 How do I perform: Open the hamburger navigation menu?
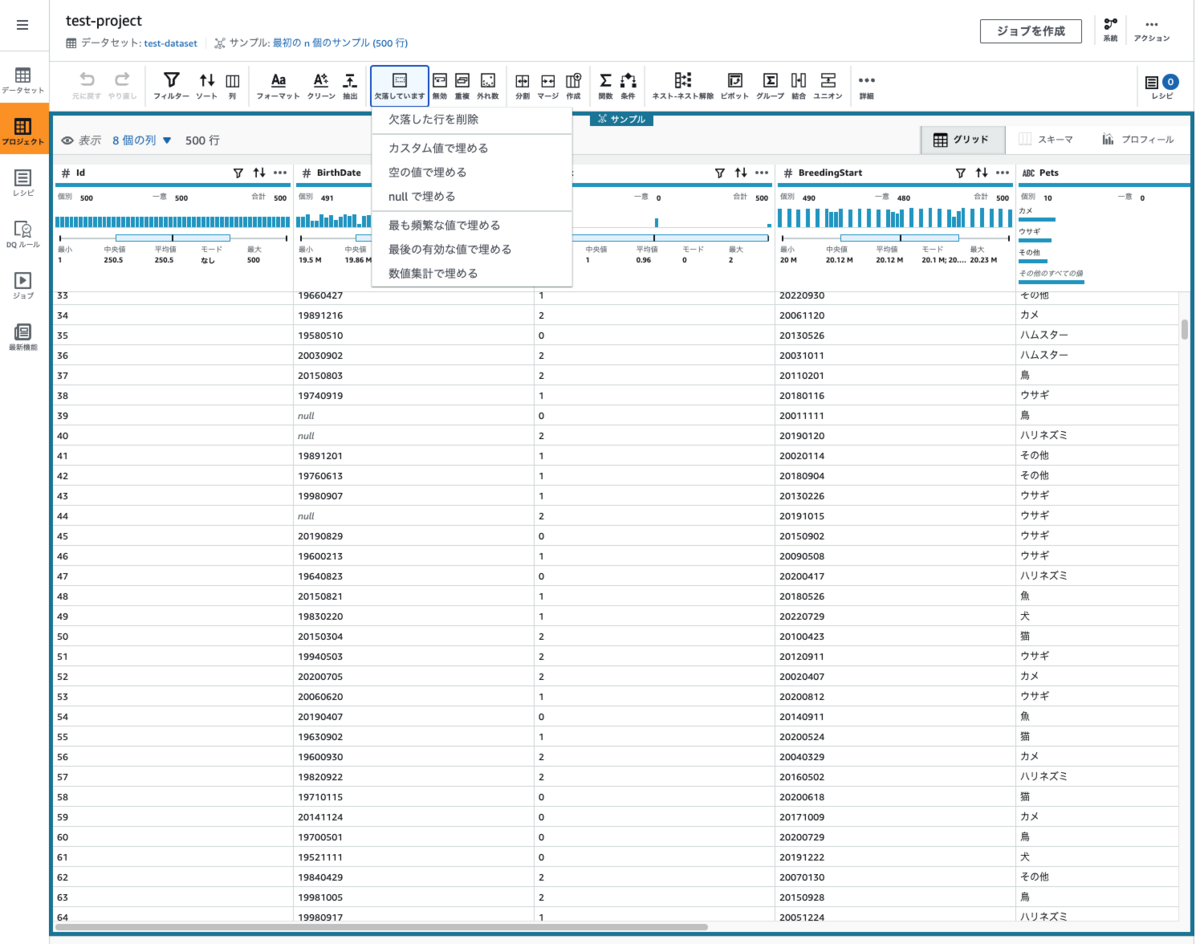23,25
